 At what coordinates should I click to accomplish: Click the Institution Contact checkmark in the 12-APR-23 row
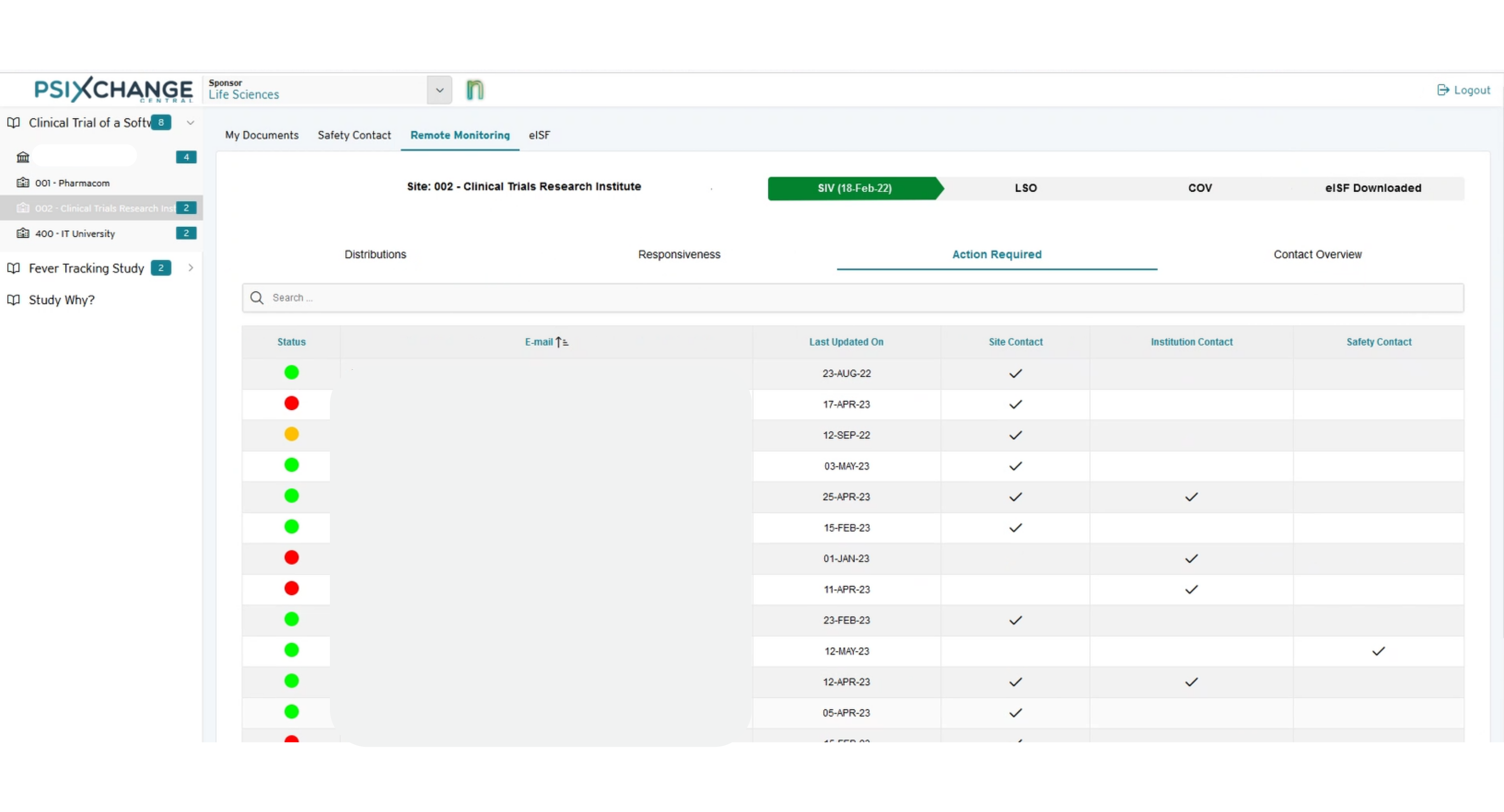click(x=1191, y=682)
